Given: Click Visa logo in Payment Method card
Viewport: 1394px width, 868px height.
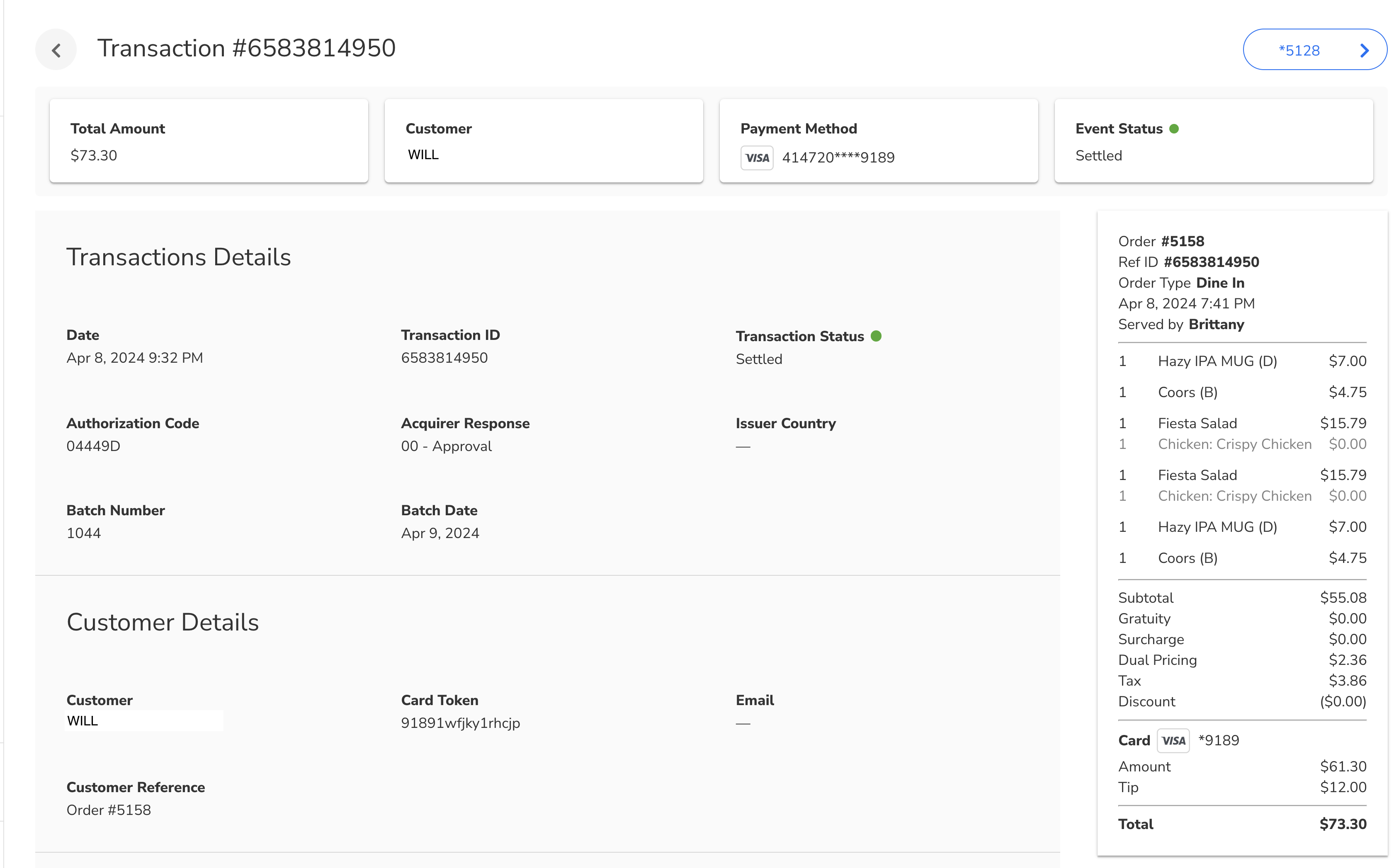Looking at the screenshot, I should [757, 158].
